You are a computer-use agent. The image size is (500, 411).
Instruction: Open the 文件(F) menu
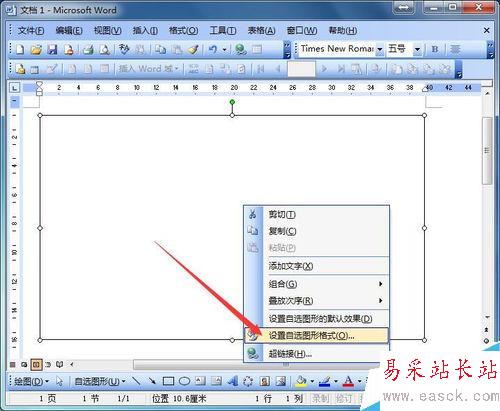pos(31,31)
